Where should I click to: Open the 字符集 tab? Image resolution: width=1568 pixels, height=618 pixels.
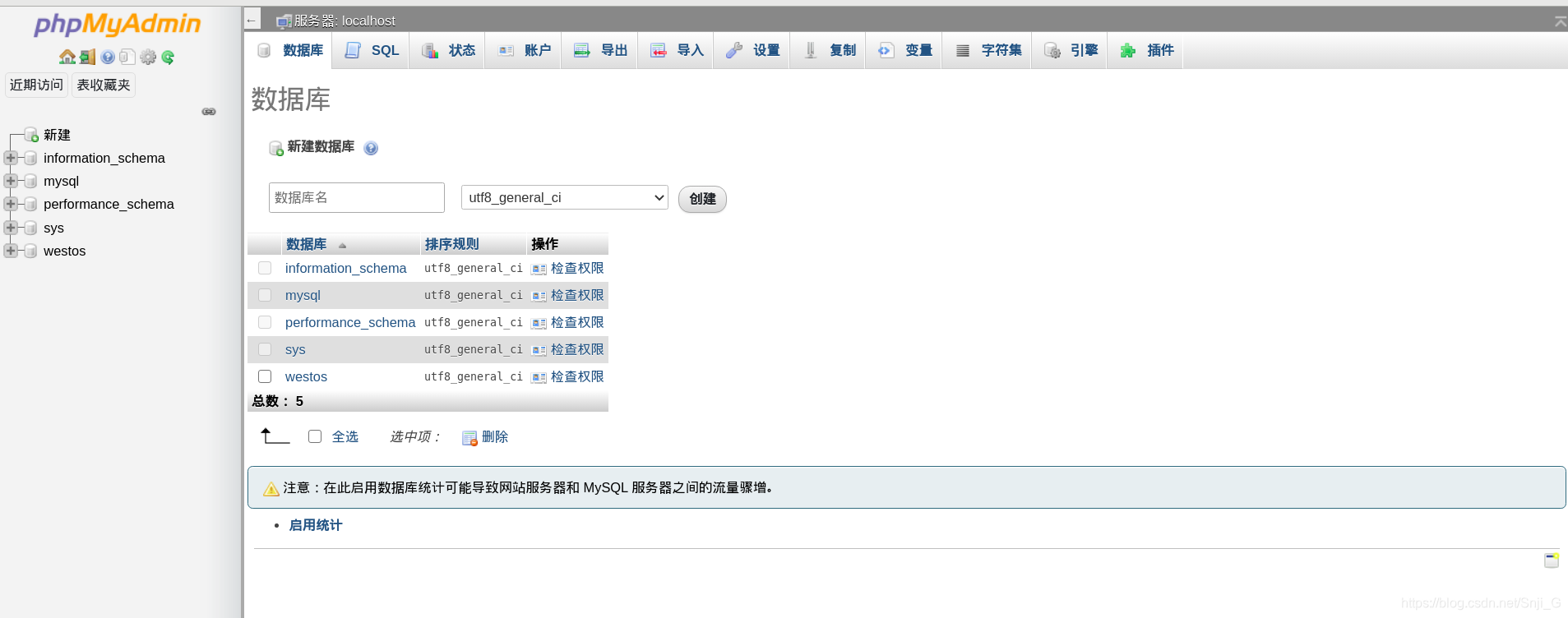point(988,50)
